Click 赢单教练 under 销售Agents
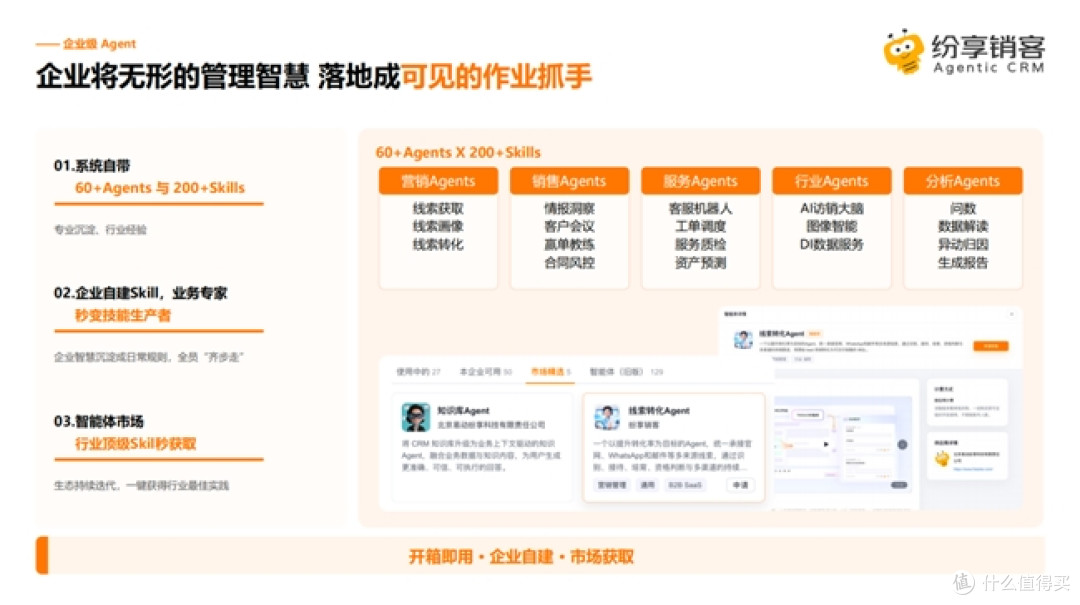 coord(569,244)
